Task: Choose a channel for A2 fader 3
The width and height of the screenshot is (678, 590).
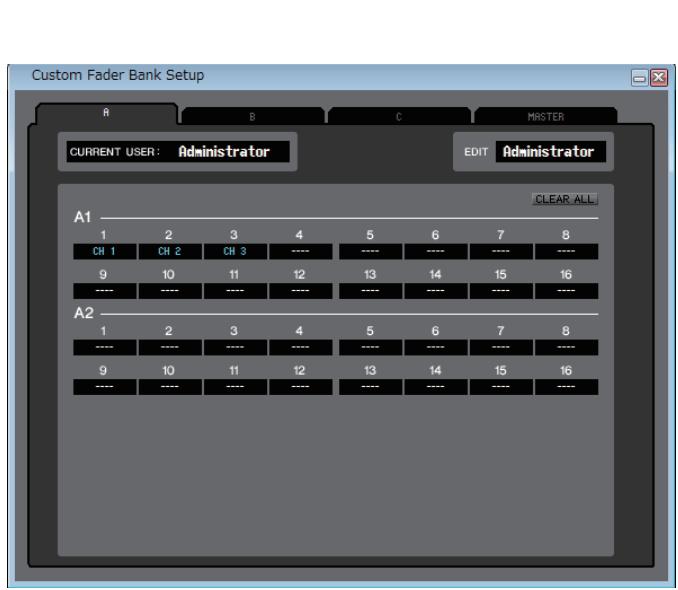Action: click(235, 347)
